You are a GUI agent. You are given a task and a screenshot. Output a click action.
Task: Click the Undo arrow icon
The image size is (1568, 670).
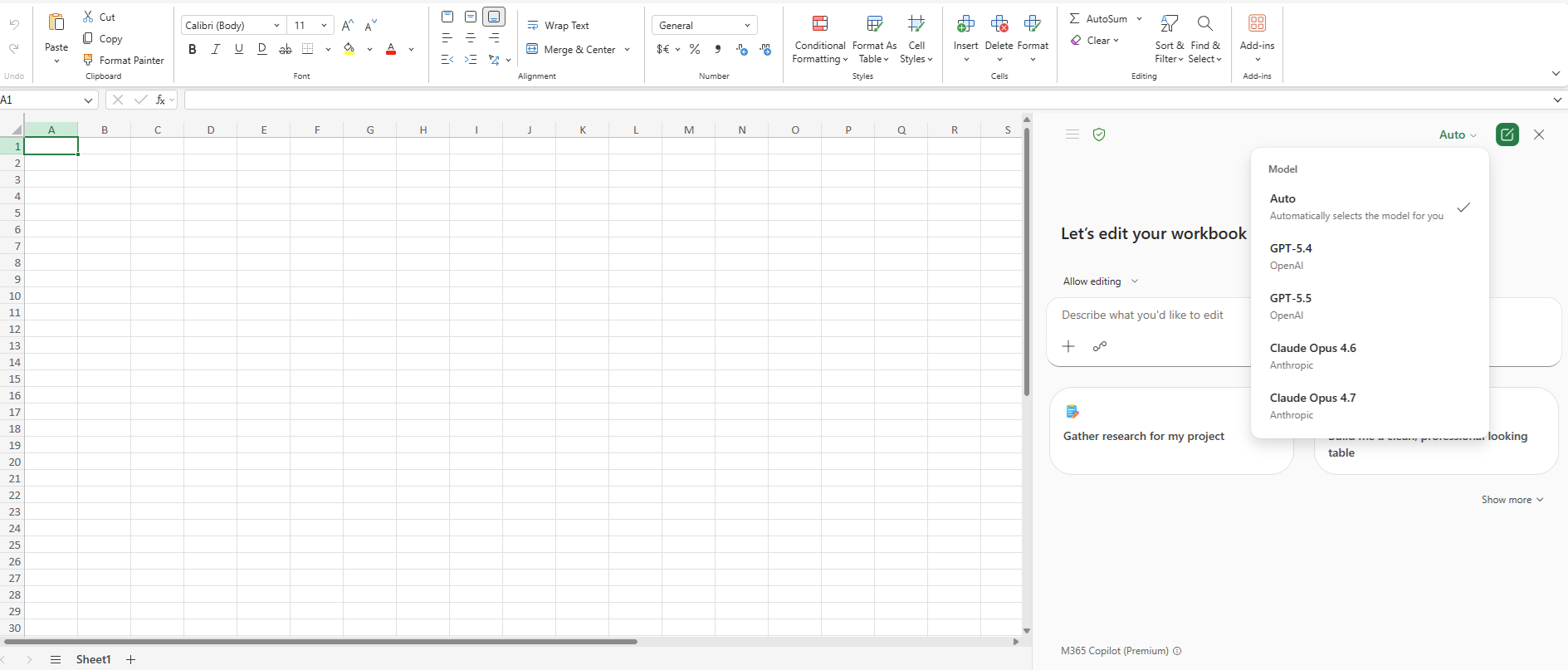(14, 25)
